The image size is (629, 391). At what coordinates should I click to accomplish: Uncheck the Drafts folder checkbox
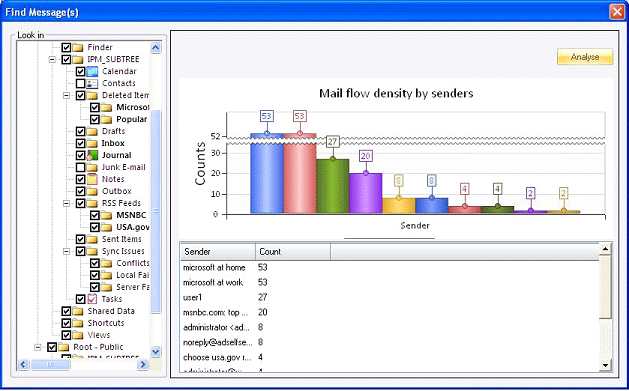point(80,132)
